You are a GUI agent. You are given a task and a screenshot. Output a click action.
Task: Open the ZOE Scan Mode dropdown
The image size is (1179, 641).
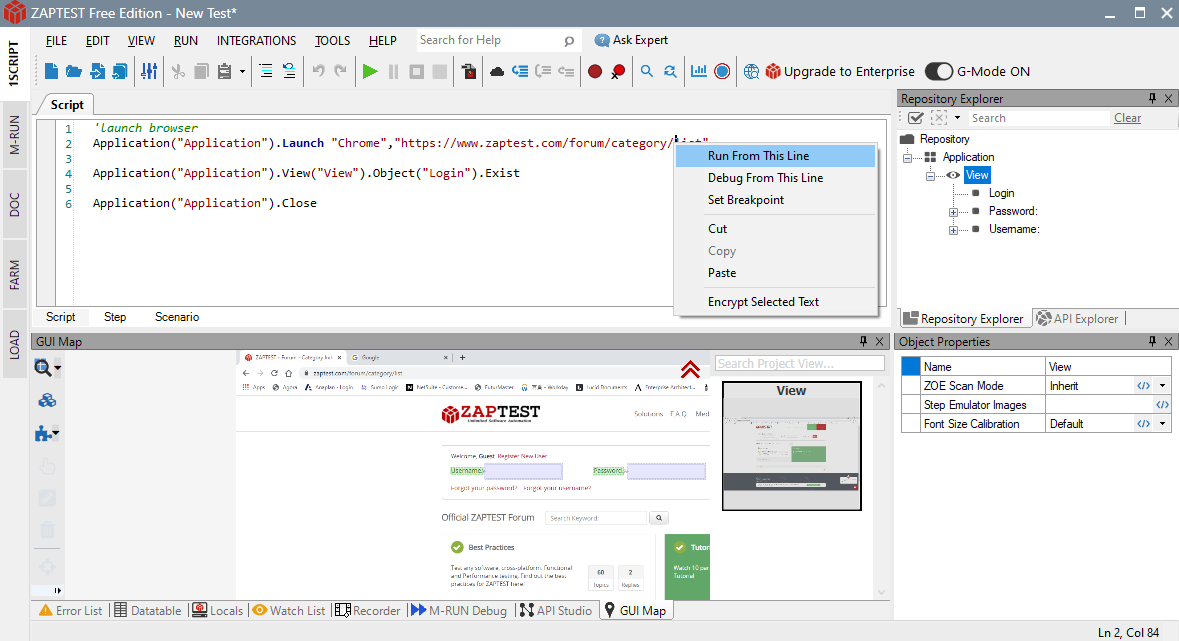coord(1162,386)
